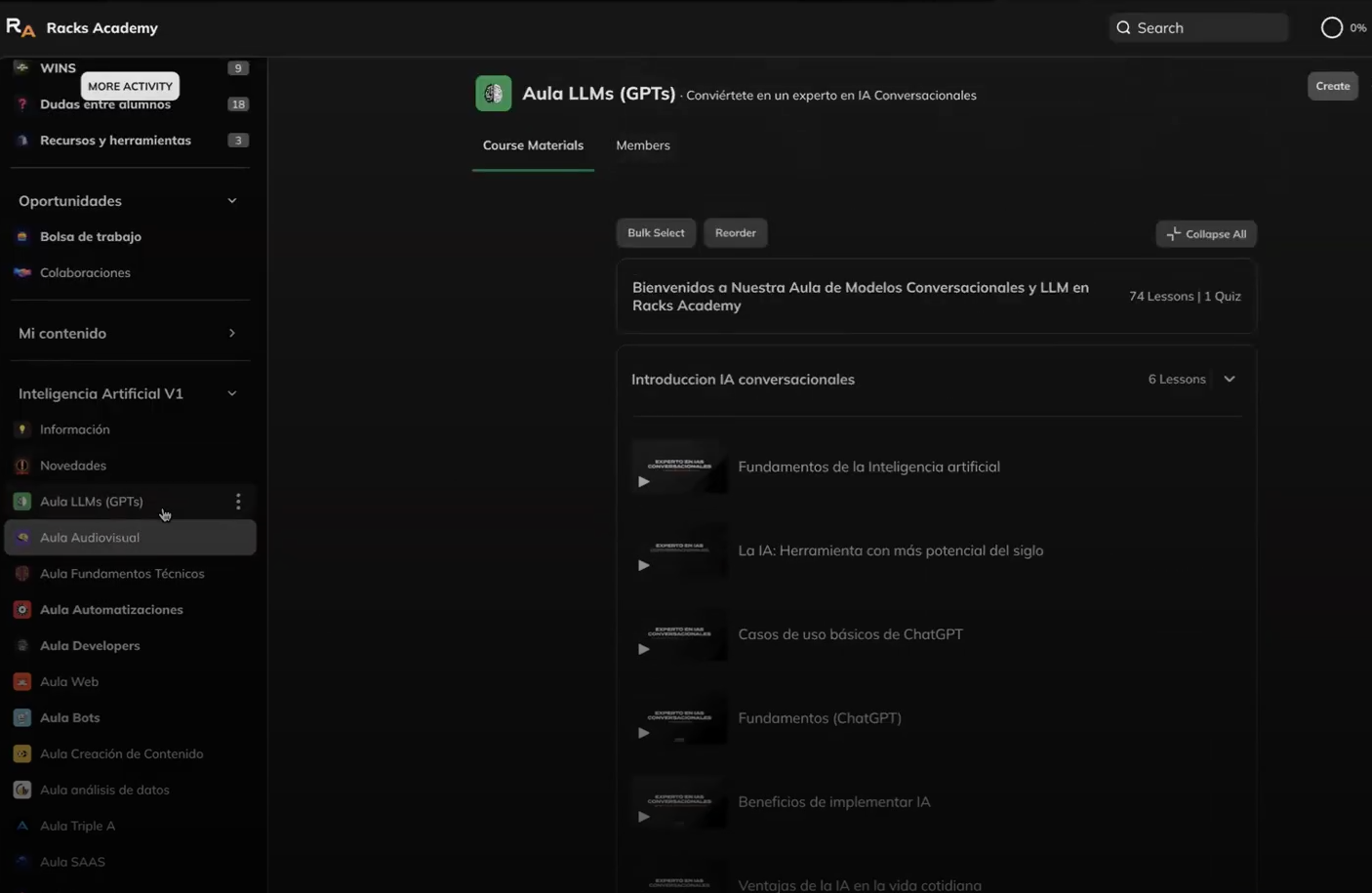Click the green brain course icon in header
The height and width of the screenshot is (893, 1372).
493,94
